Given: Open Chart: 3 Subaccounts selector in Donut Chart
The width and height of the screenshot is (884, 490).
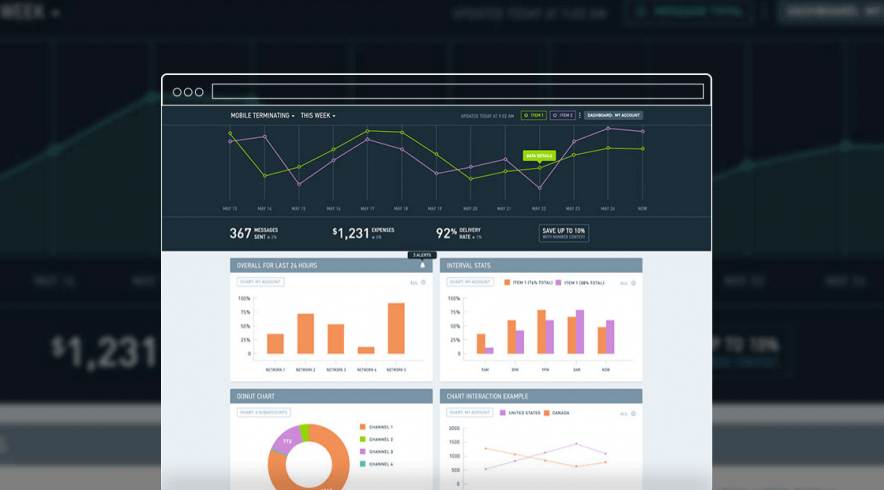Looking at the screenshot, I should 263,412.
